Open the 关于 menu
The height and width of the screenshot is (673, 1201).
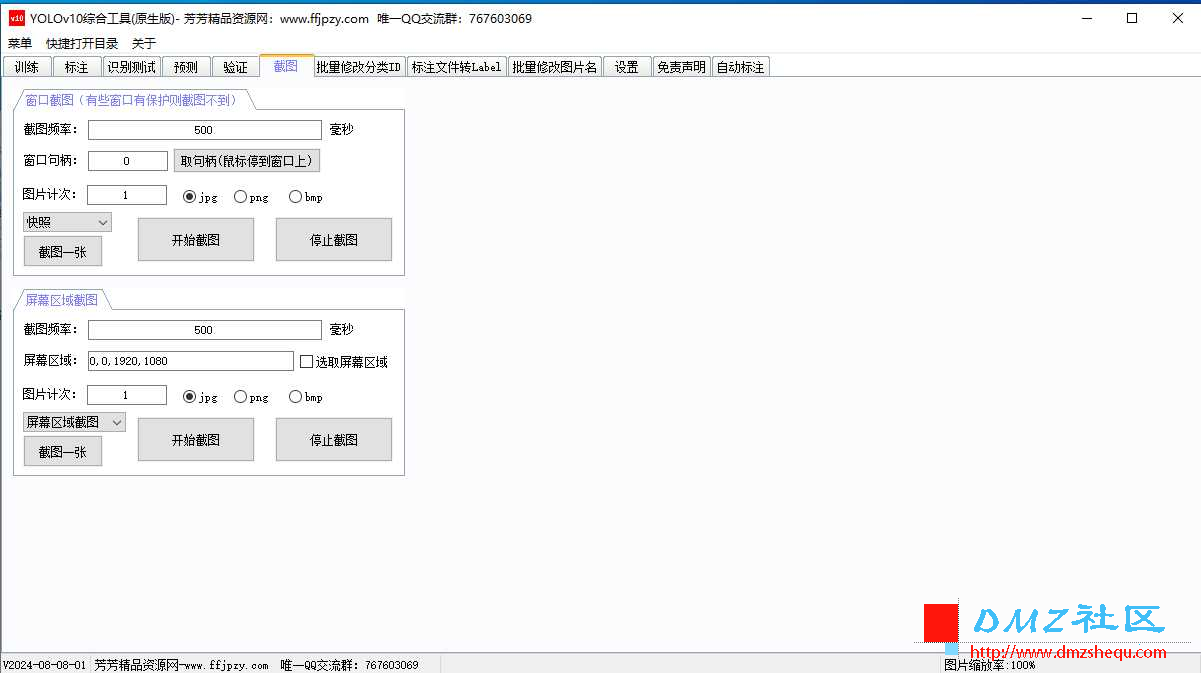pos(144,43)
